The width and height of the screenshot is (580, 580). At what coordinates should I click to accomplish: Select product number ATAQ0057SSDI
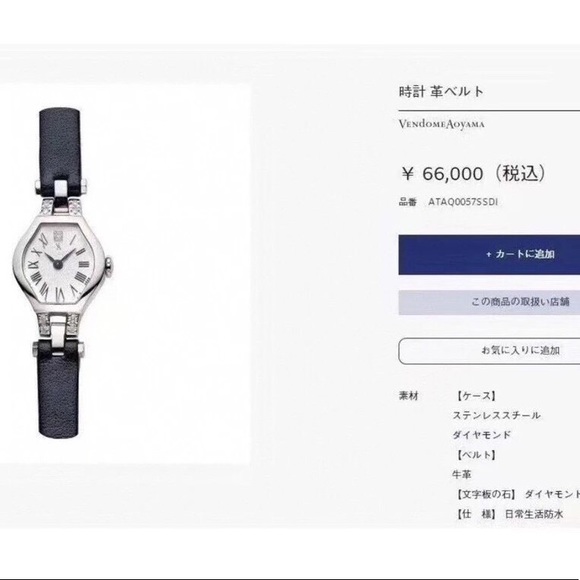[463, 202]
